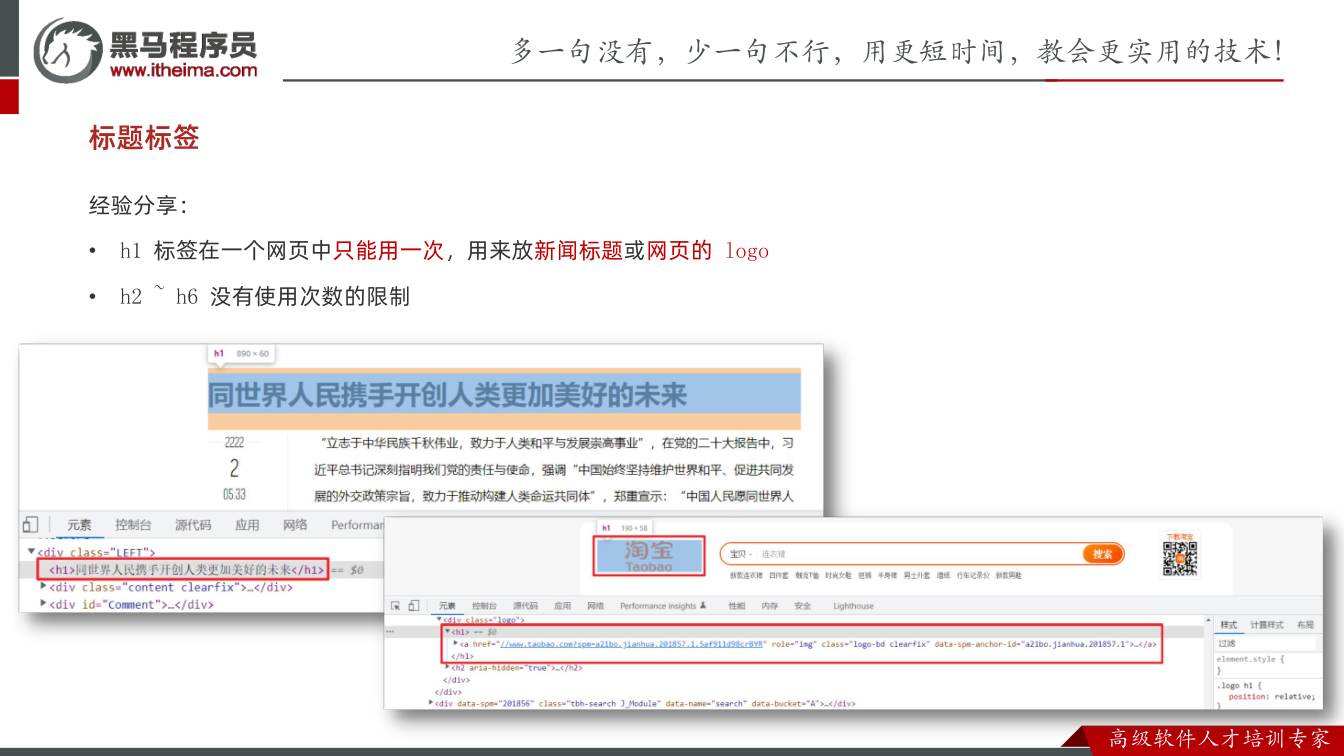
Task: Open 控制台 tab in the news page DevTools
Action: (x=133, y=524)
